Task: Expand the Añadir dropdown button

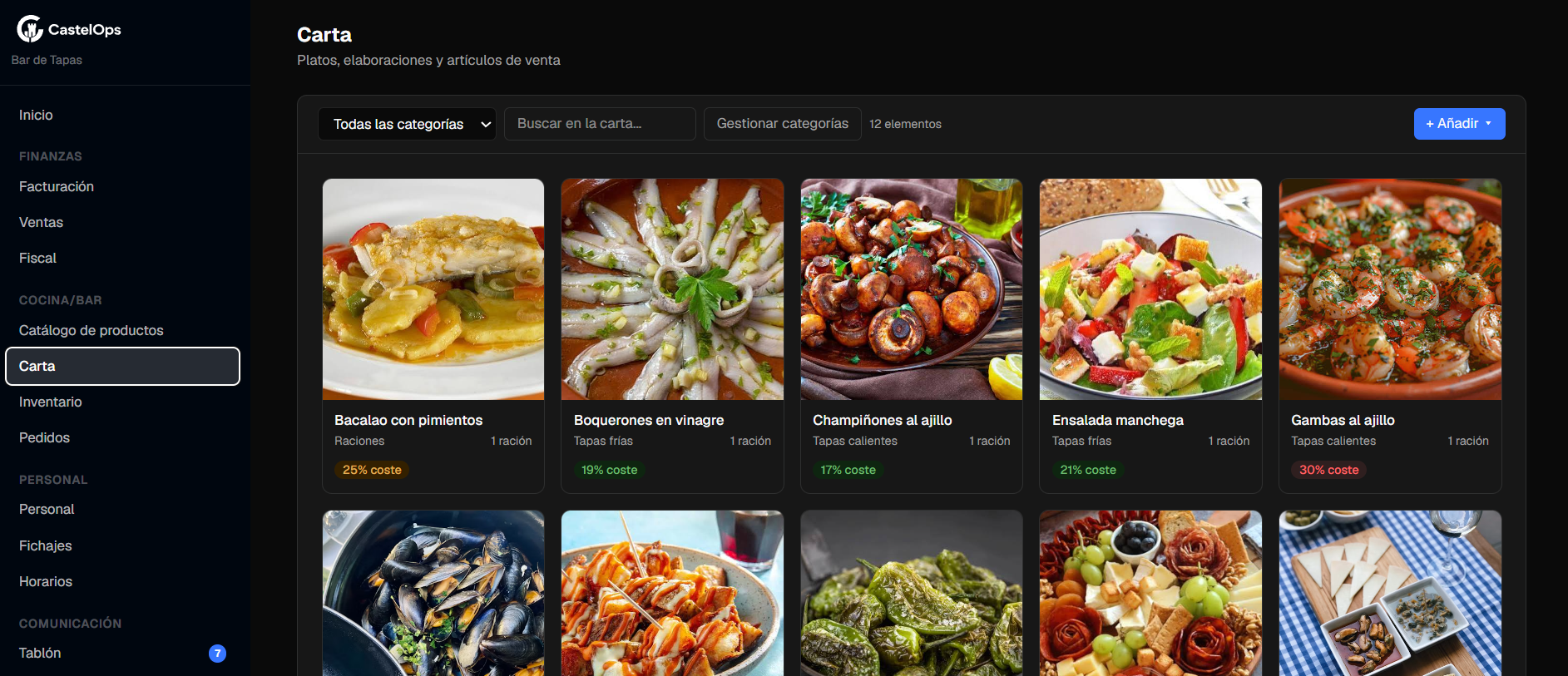Action: tap(1459, 124)
